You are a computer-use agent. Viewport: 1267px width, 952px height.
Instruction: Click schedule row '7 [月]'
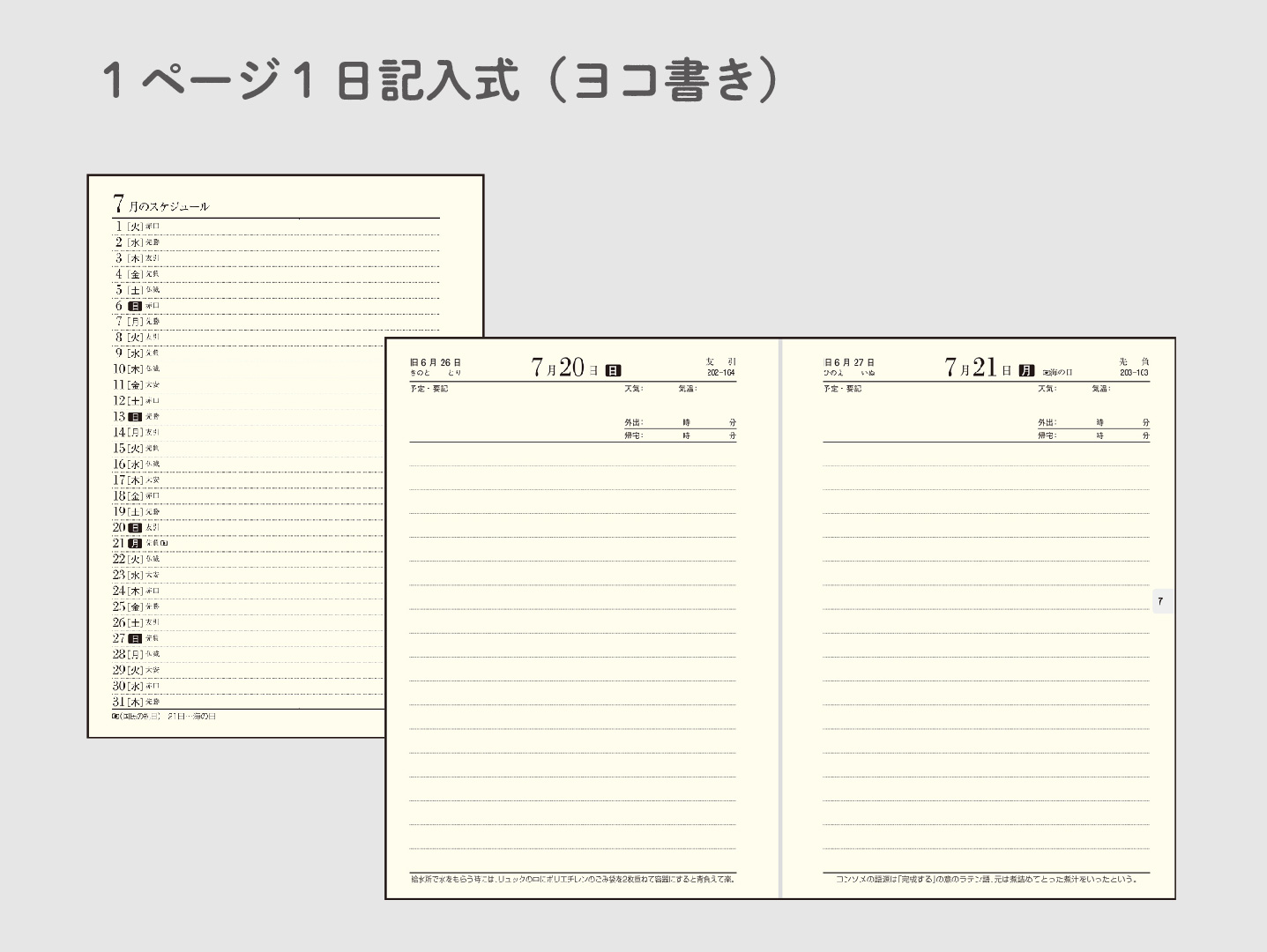coord(276,322)
